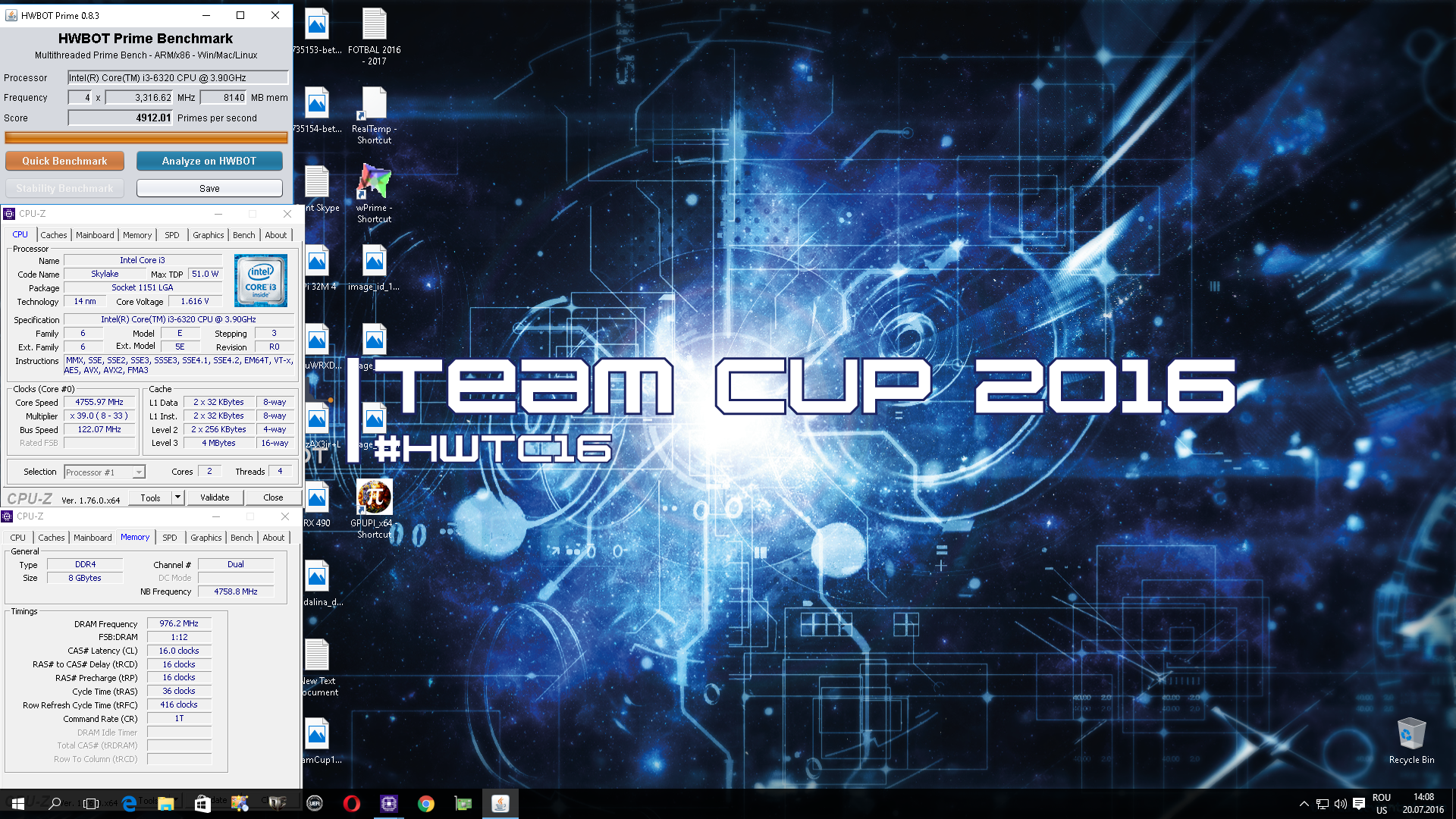
Task: Switch to HWBOT Prime Java taskbar icon
Action: click(x=500, y=804)
